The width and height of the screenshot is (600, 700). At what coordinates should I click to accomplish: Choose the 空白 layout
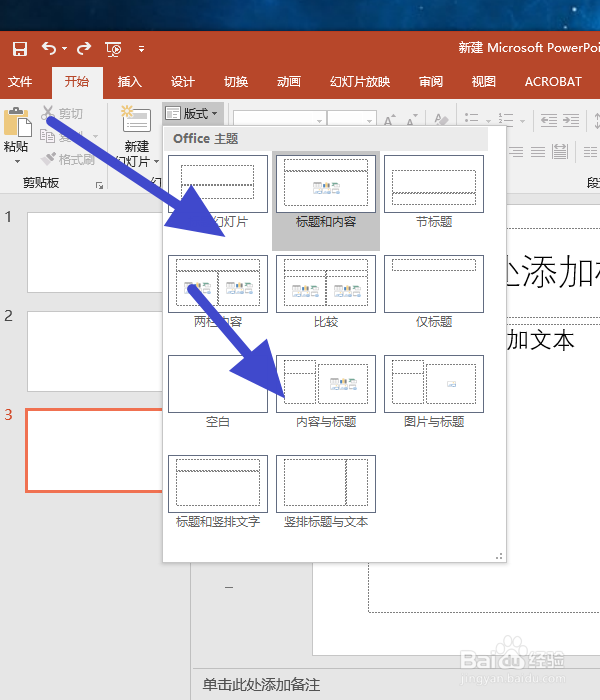(218, 391)
